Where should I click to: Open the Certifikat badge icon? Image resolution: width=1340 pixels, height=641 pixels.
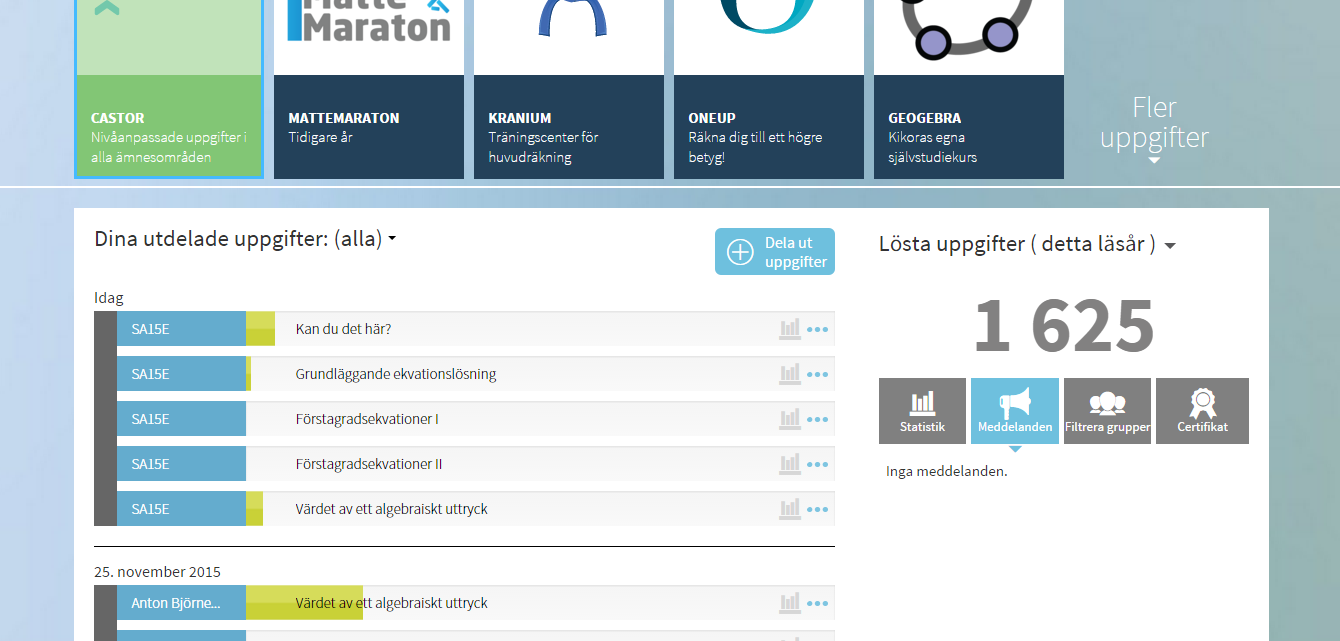coord(1201,411)
